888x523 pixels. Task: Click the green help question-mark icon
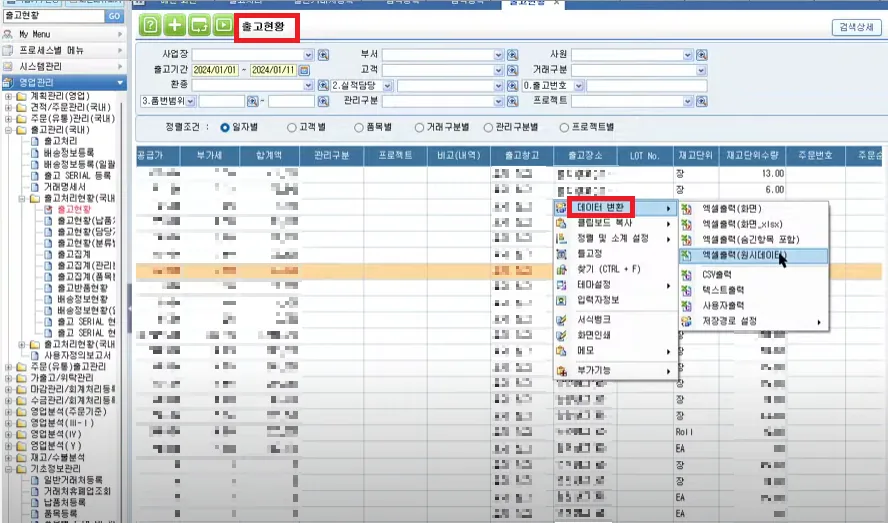coord(150,25)
